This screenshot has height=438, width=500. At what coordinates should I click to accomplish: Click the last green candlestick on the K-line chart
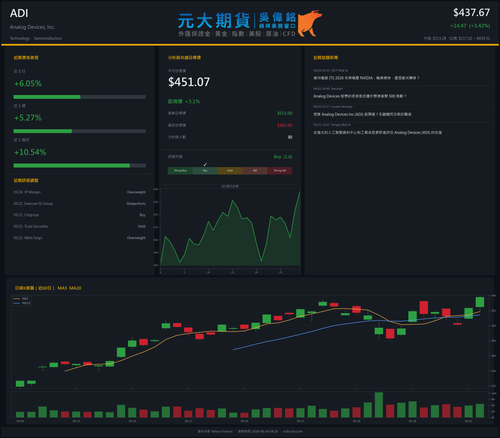point(480,302)
